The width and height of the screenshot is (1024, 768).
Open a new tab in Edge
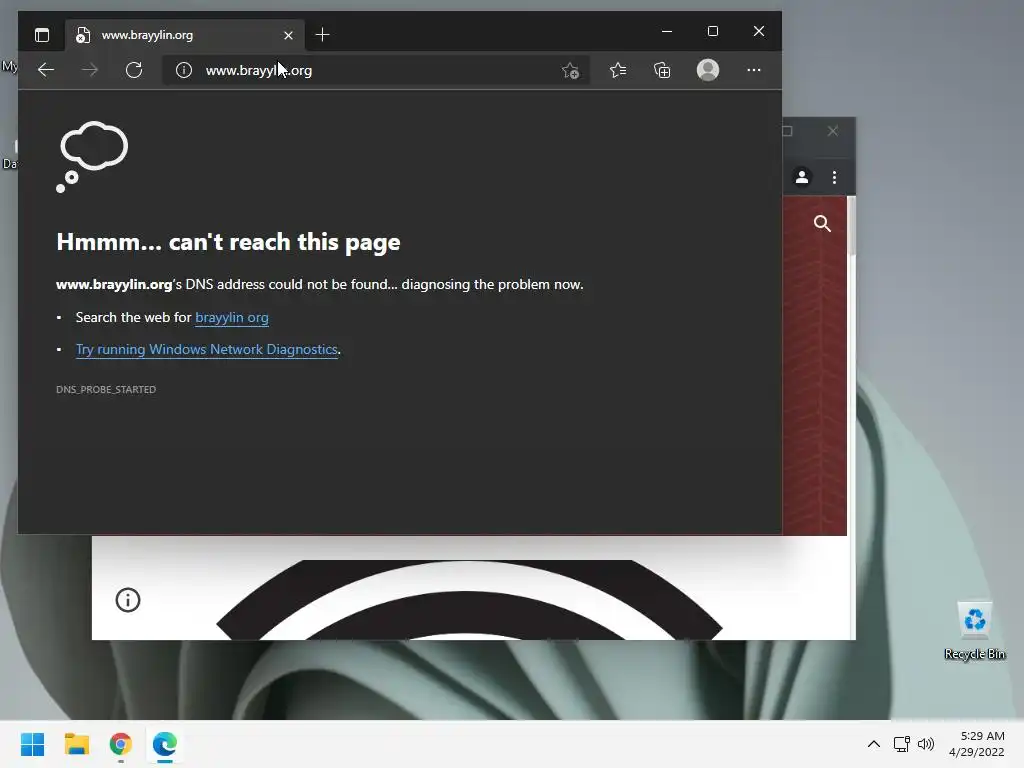point(322,35)
